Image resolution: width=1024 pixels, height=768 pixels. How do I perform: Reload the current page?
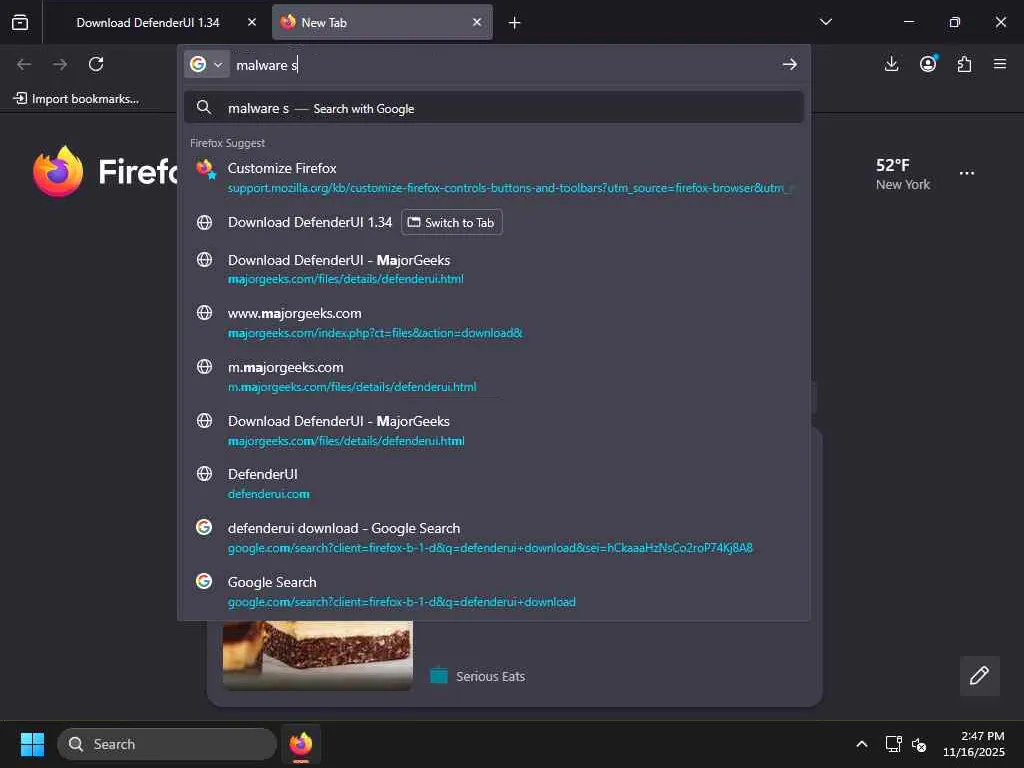point(96,64)
